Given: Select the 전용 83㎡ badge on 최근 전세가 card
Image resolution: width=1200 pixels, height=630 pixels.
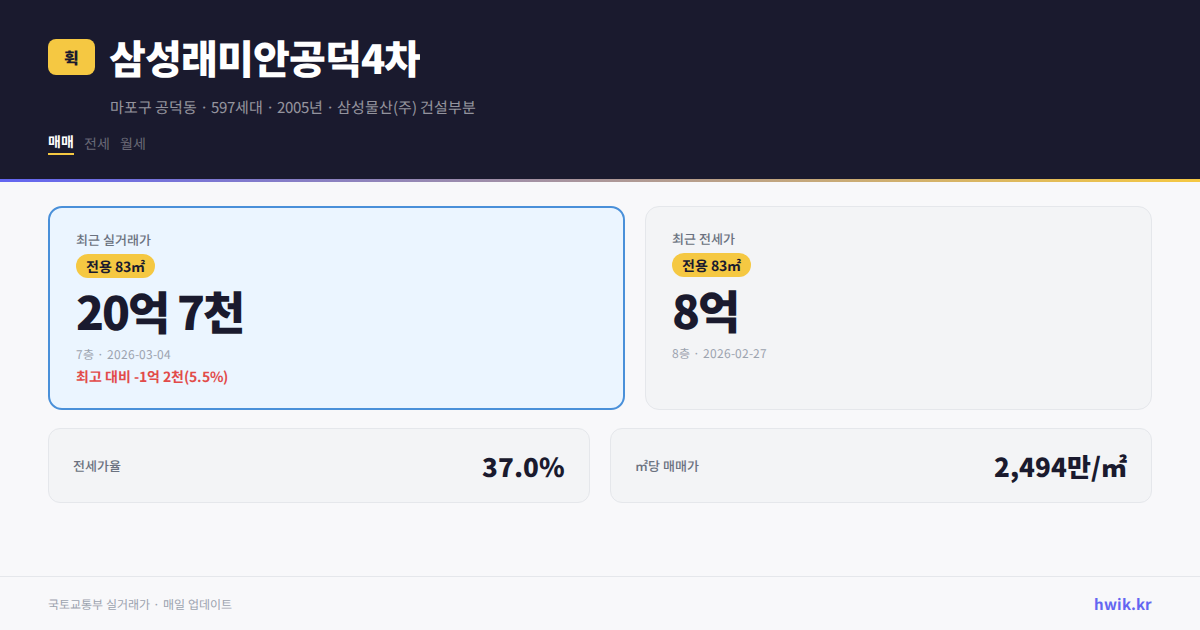Looking at the screenshot, I should (x=713, y=265).
